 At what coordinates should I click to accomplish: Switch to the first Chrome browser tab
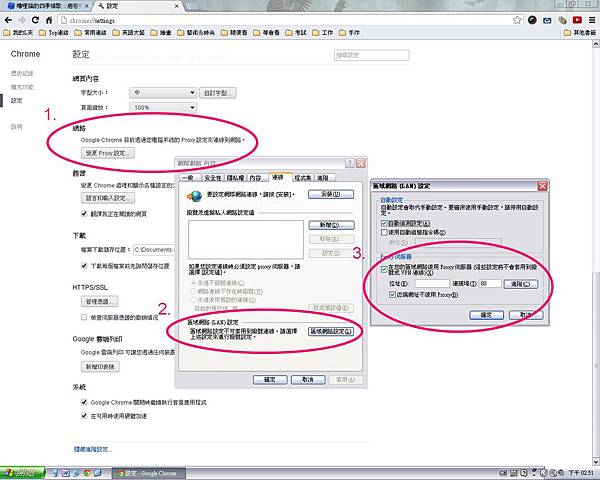click(x=47, y=6)
